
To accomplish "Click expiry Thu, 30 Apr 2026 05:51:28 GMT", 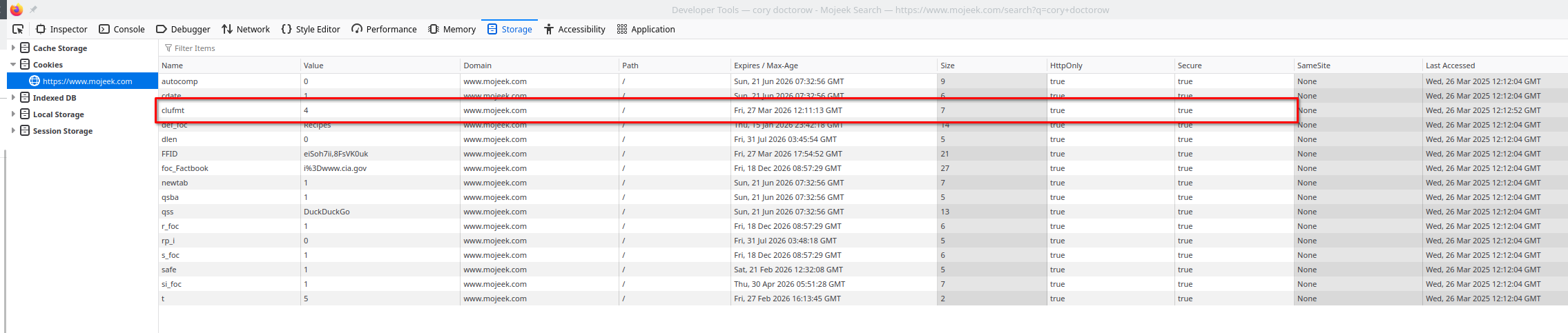I will [x=789, y=284].
